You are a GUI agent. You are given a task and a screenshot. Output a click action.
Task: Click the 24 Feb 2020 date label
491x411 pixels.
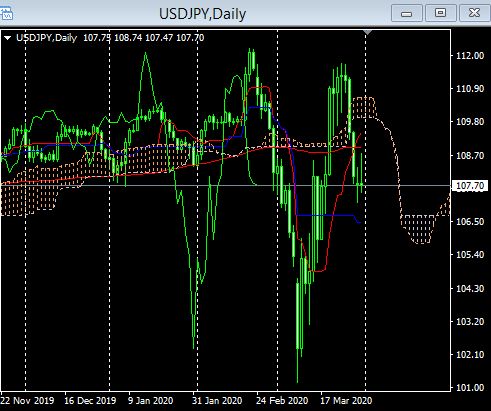point(282,400)
